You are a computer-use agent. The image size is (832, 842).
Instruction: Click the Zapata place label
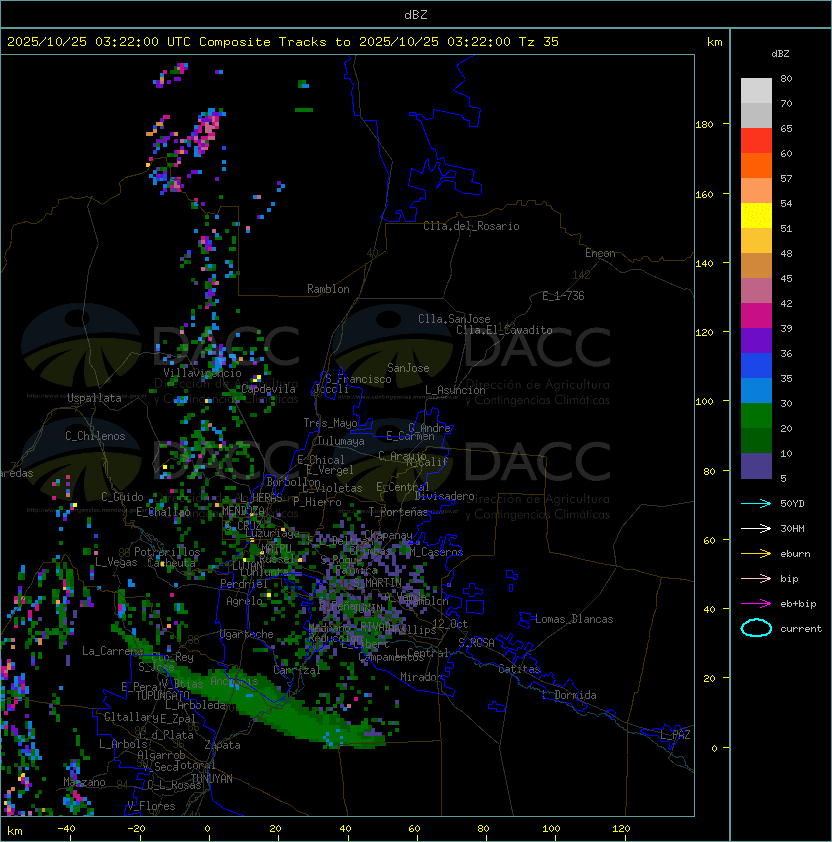click(x=222, y=745)
